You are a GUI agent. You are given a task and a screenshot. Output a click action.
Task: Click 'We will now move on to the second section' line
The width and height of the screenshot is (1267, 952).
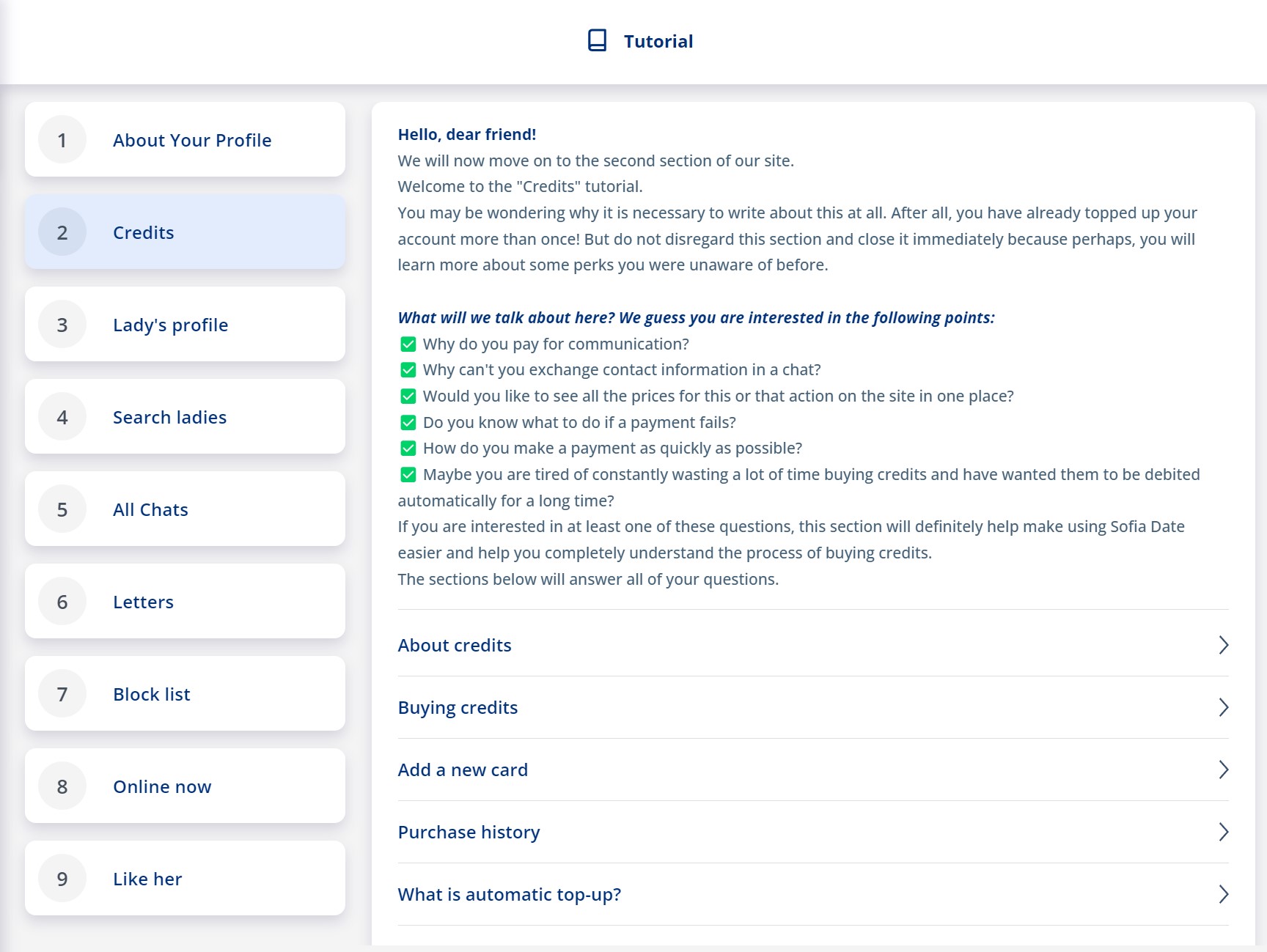click(x=596, y=160)
